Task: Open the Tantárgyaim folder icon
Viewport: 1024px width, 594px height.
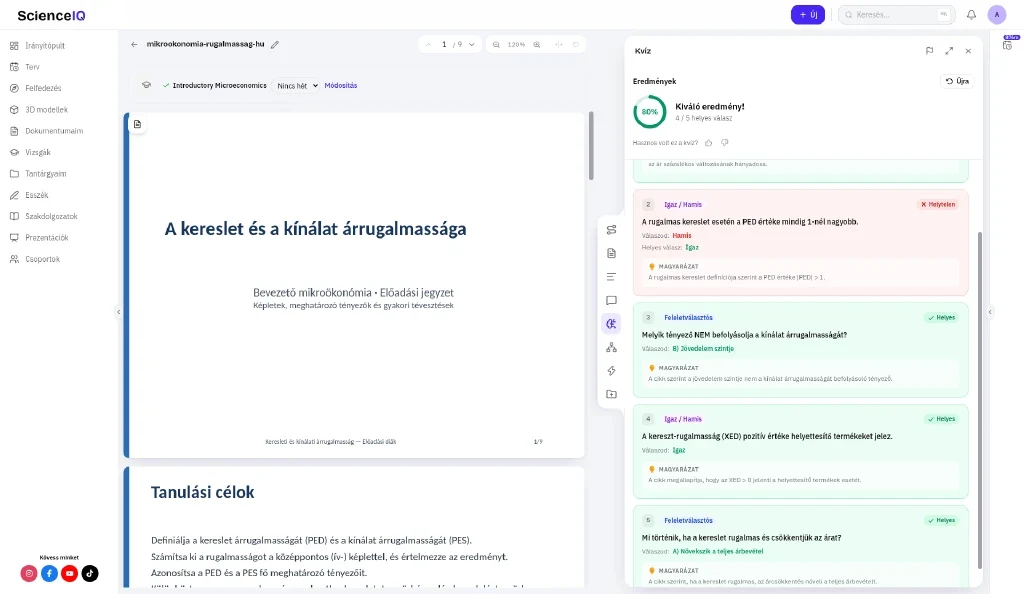Action: pyautogui.click(x=14, y=174)
